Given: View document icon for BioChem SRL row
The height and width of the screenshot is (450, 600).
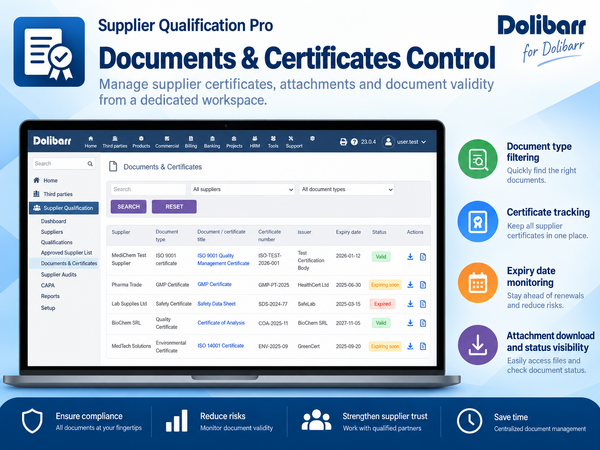Looking at the screenshot, I should 423,323.
